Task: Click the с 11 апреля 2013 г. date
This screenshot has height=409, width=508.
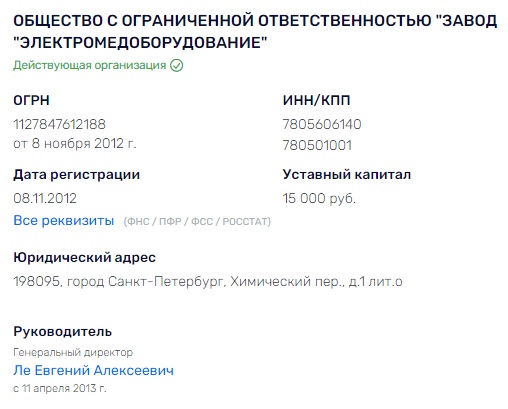Action: [60, 388]
